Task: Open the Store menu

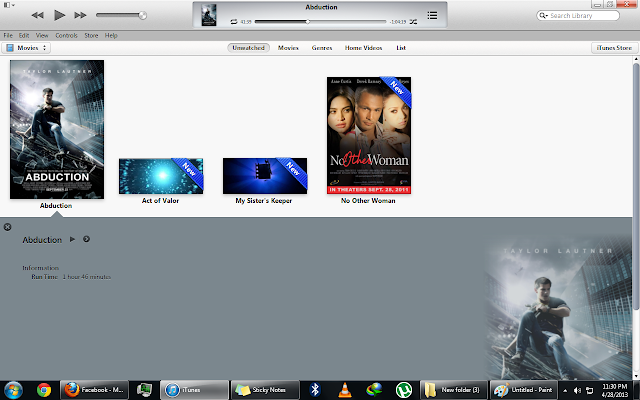Action: (91, 36)
